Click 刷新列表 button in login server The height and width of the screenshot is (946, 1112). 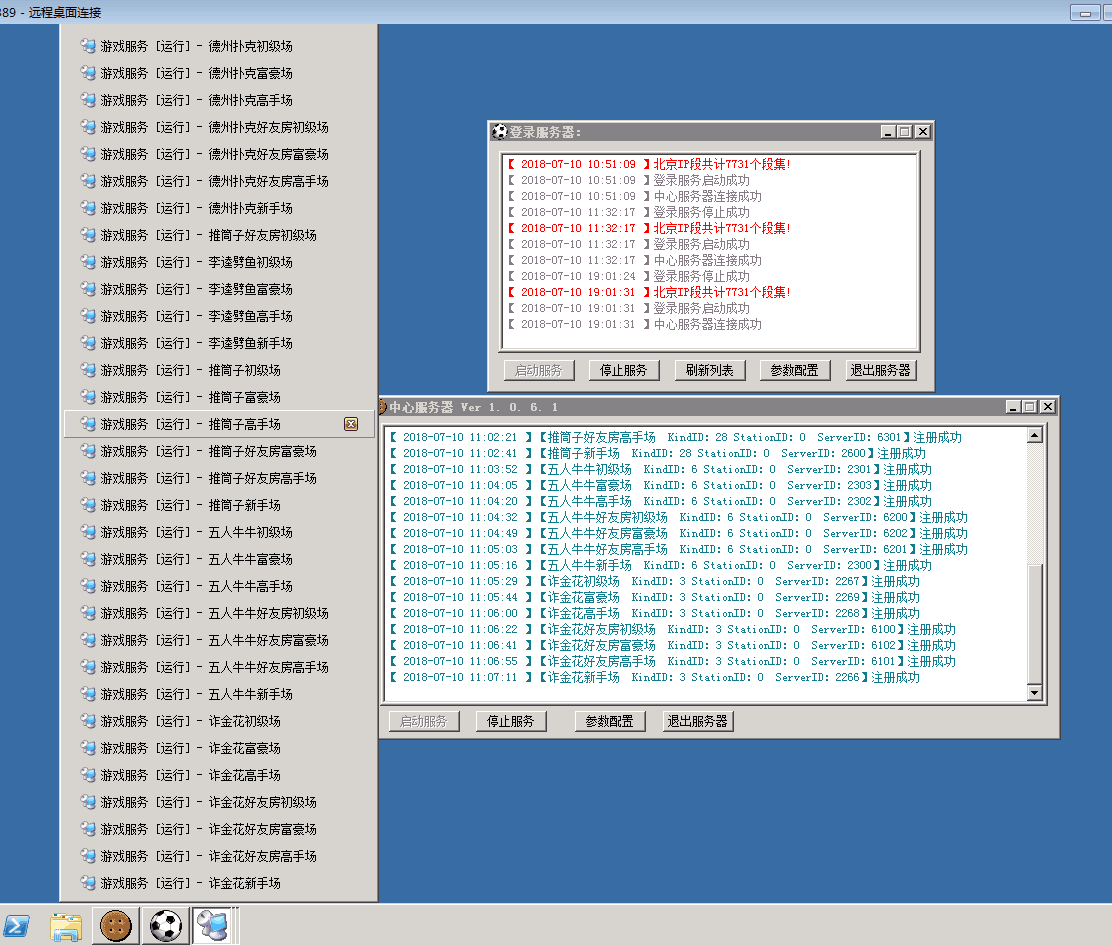[710, 370]
